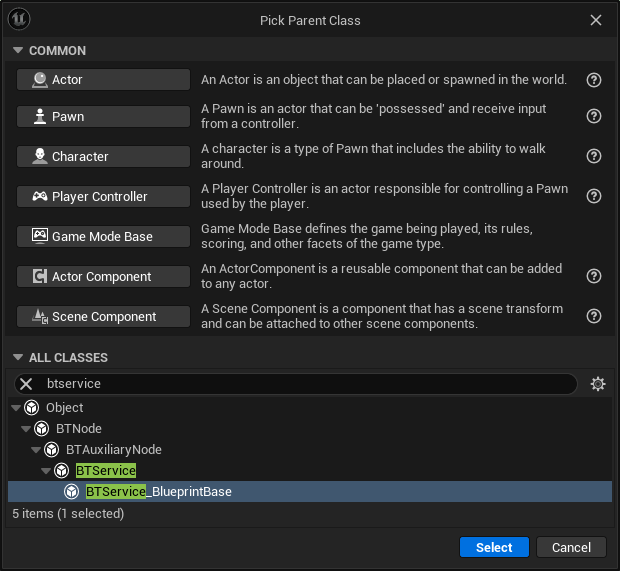This screenshot has height=571, width=620.
Task: Click the help icon next to Actor
Action: (594, 80)
